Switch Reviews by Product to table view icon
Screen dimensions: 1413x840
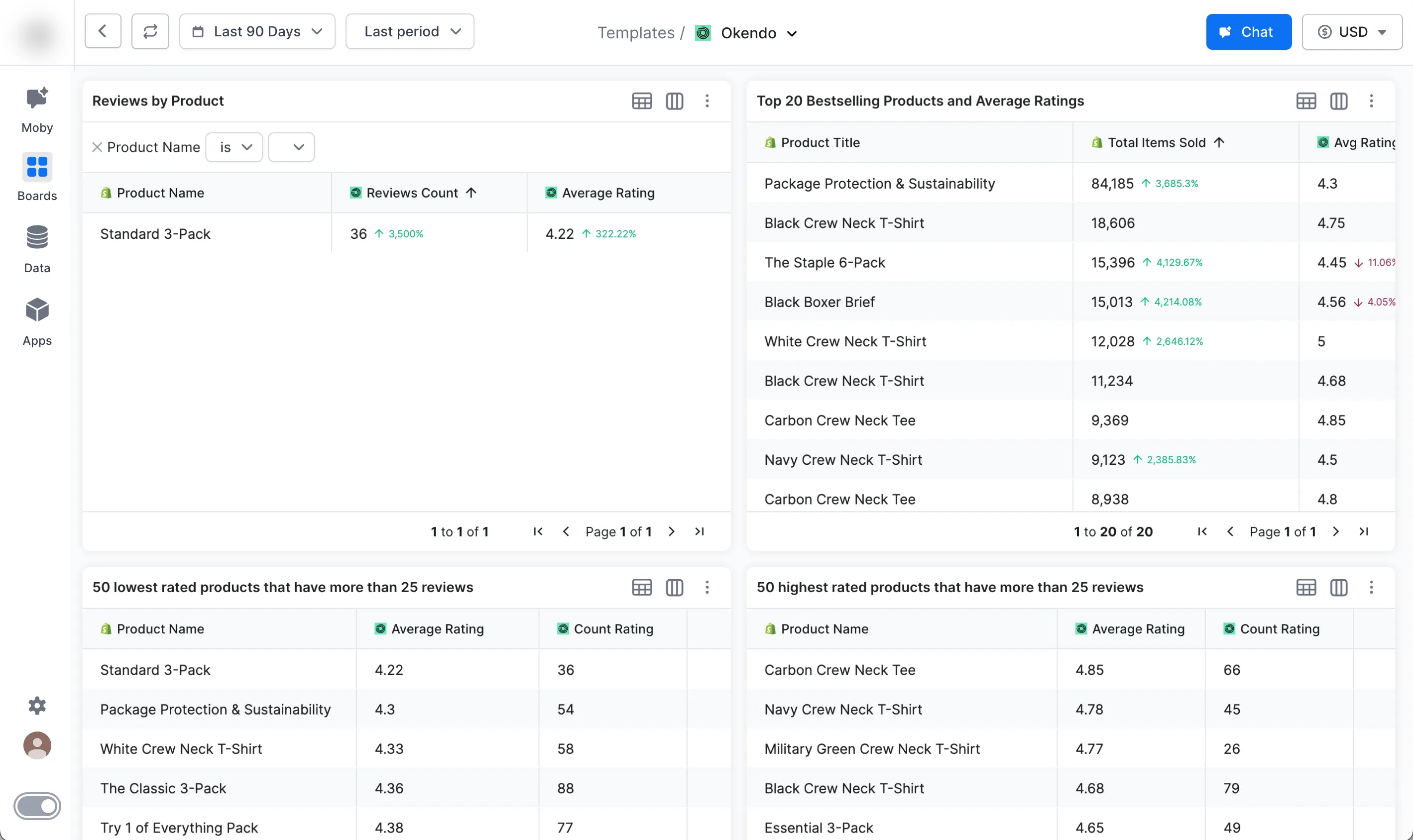(642, 101)
